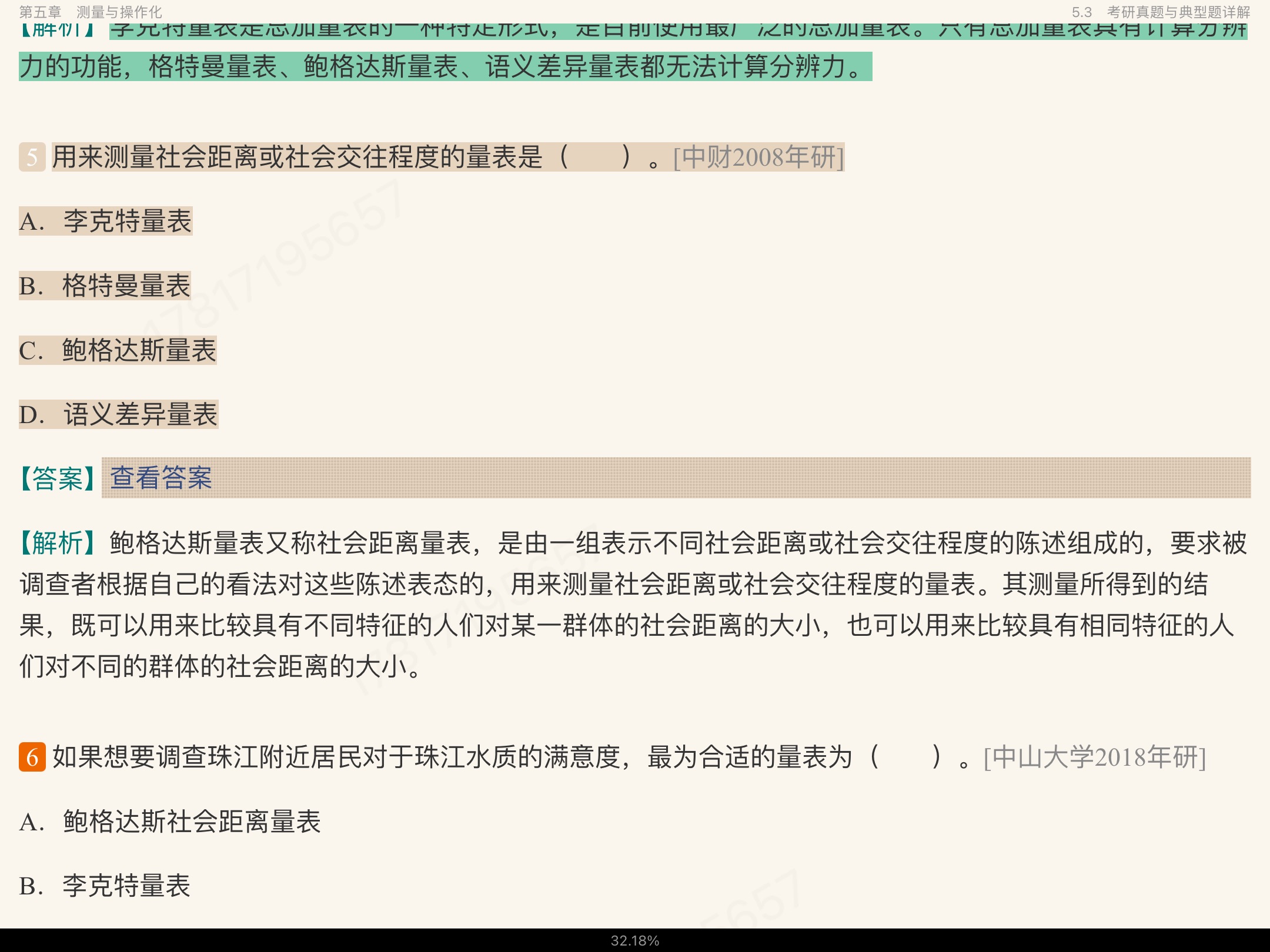Tap the [中山大学2018年研] source tag

(1095, 757)
